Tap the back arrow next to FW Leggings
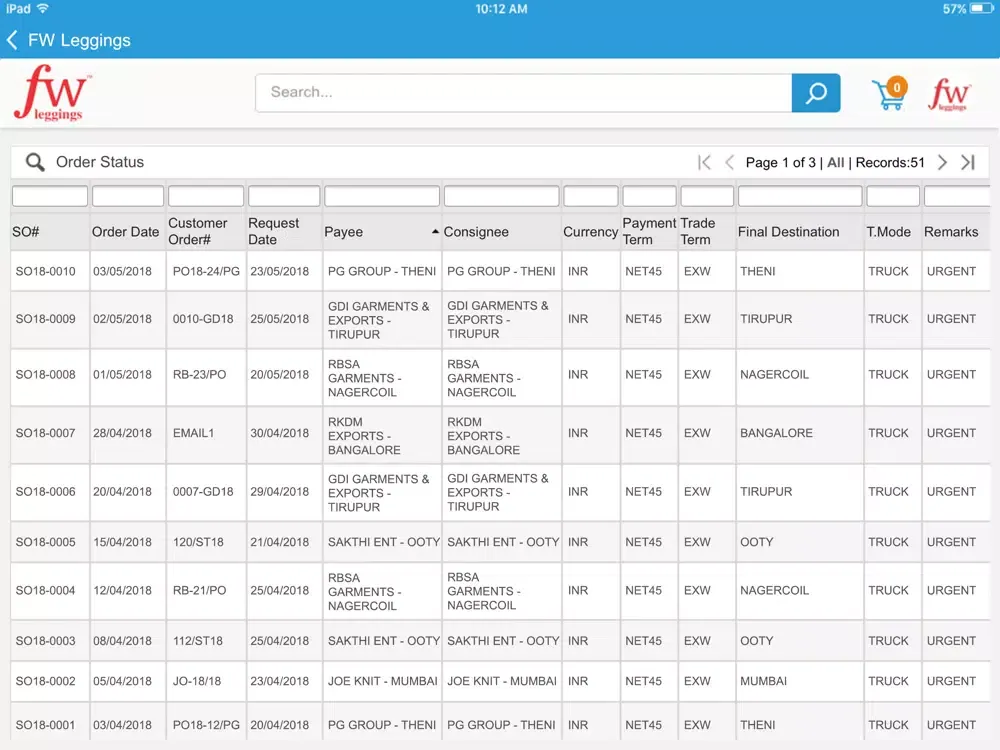 pos(12,40)
